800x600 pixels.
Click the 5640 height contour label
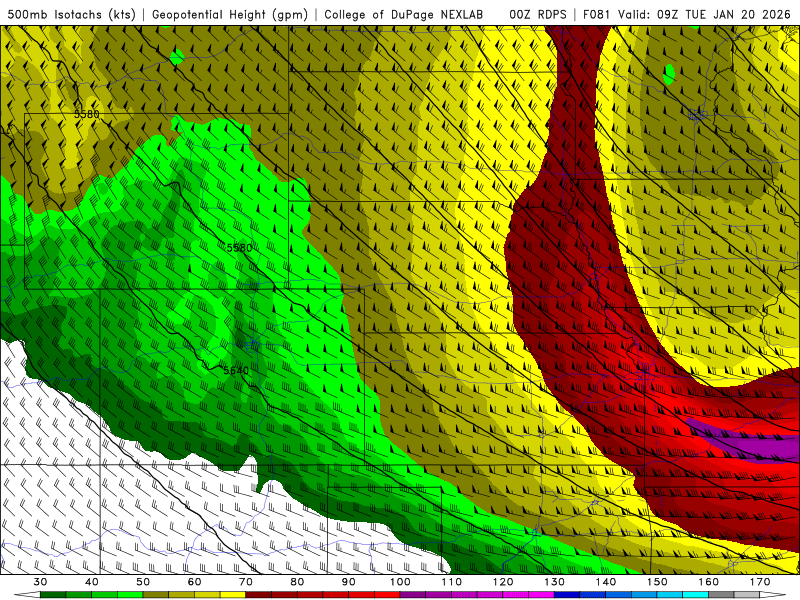236,370
